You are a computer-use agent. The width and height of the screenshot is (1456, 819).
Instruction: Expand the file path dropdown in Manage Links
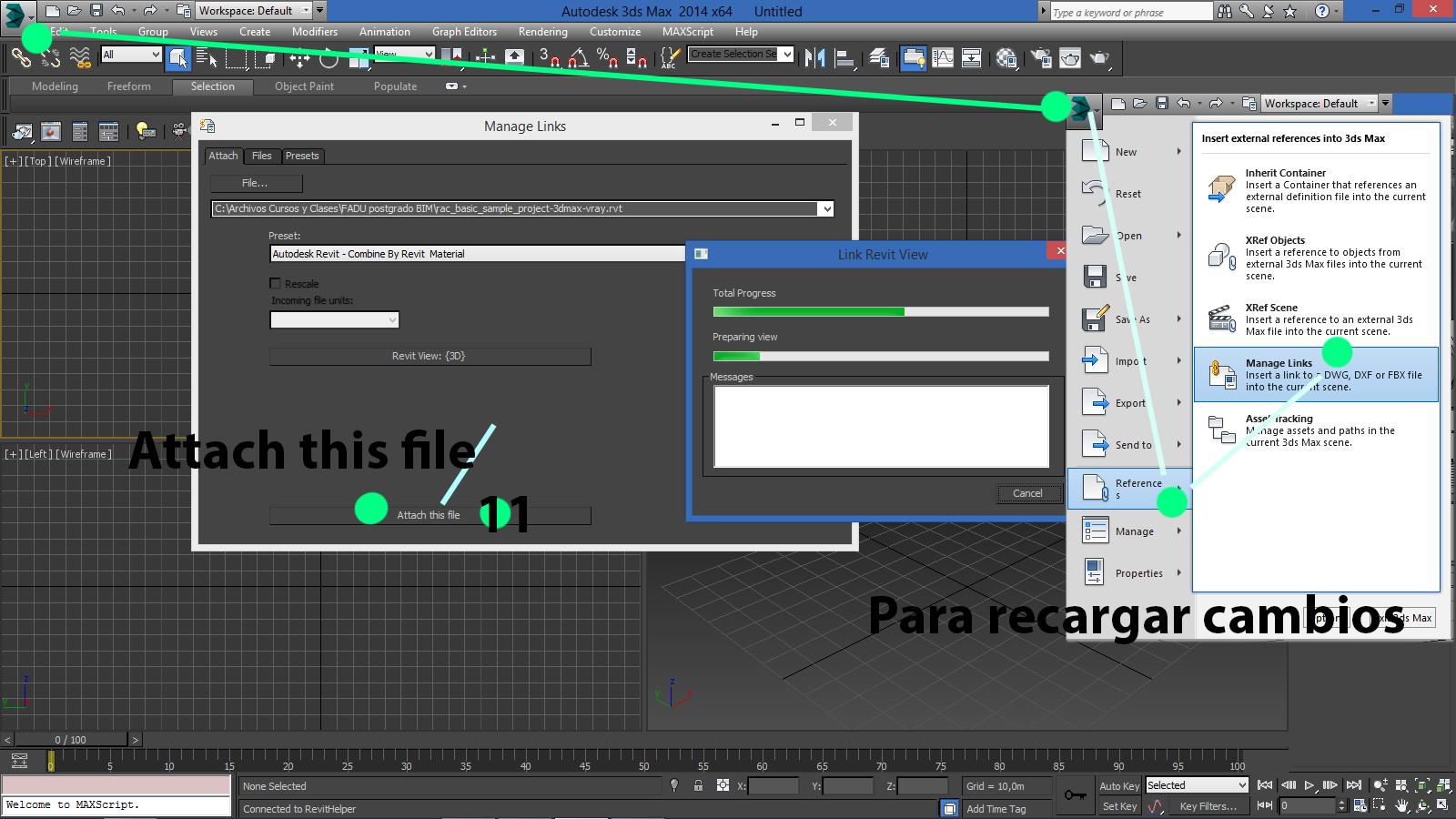pos(826,208)
